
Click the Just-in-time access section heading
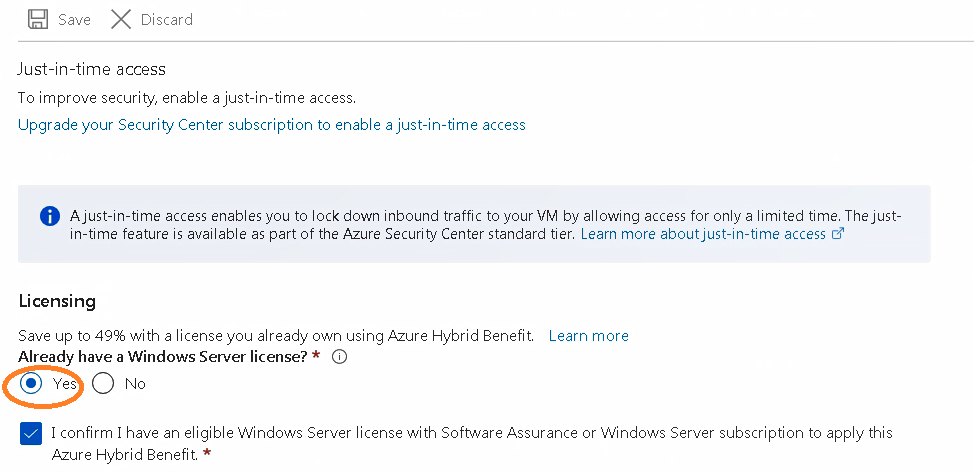[x=92, y=69]
